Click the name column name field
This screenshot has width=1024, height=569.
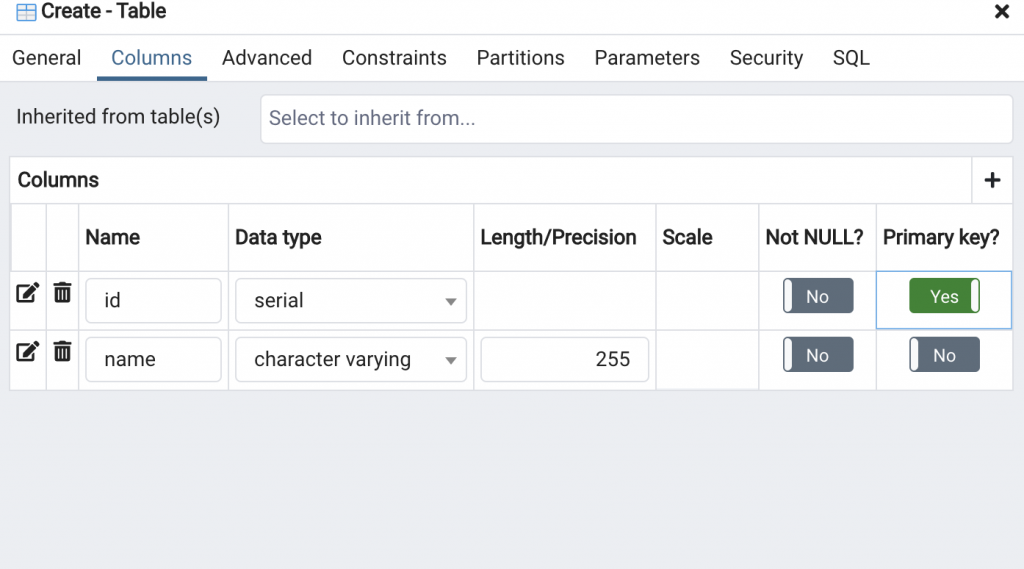153,360
